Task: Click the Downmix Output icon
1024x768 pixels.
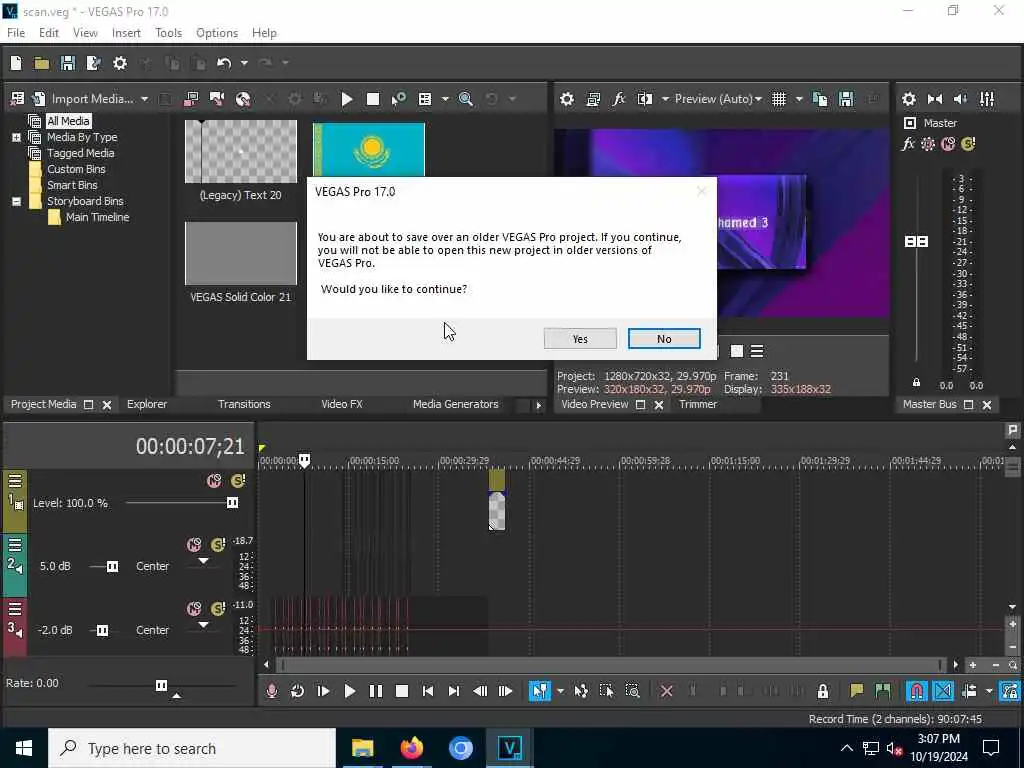Action: 935,99
